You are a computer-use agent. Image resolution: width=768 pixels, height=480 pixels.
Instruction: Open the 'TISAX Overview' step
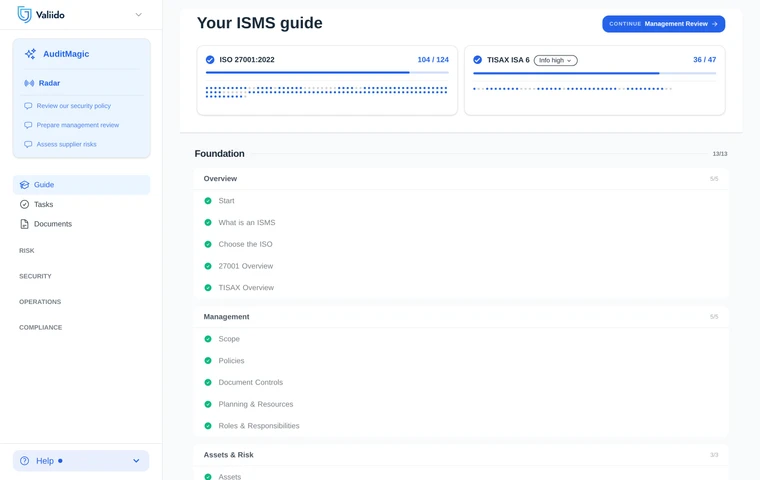pos(246,288)
